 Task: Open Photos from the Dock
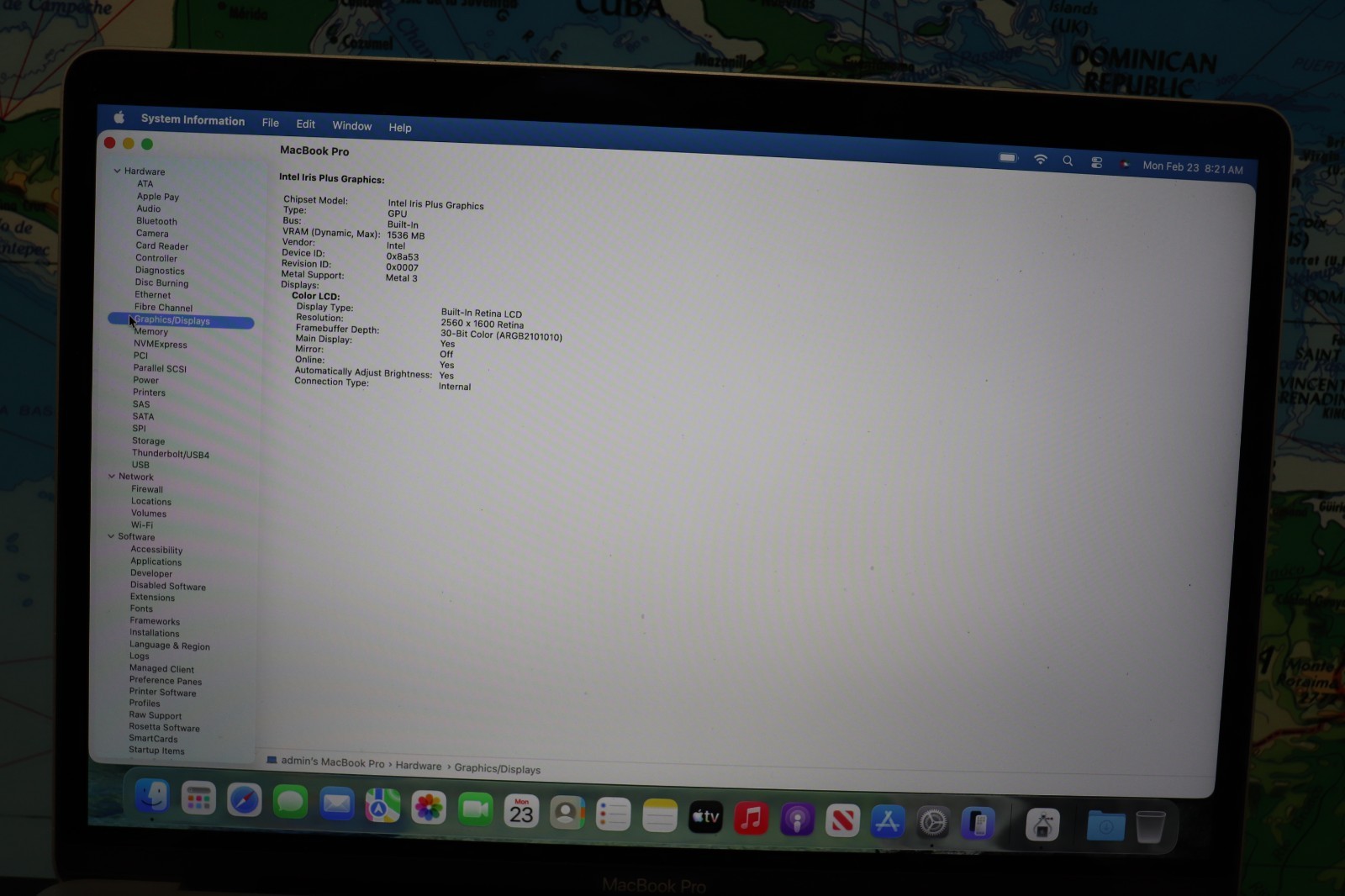tap(429, 808)
